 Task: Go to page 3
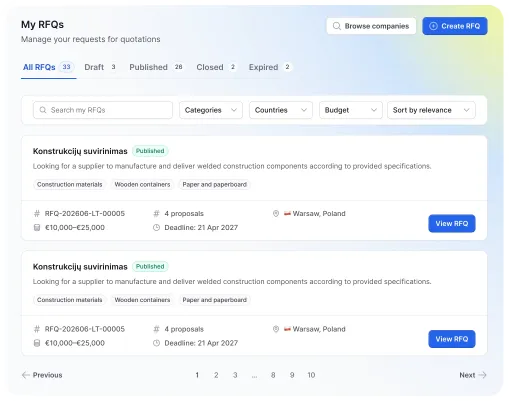point(235,375)
